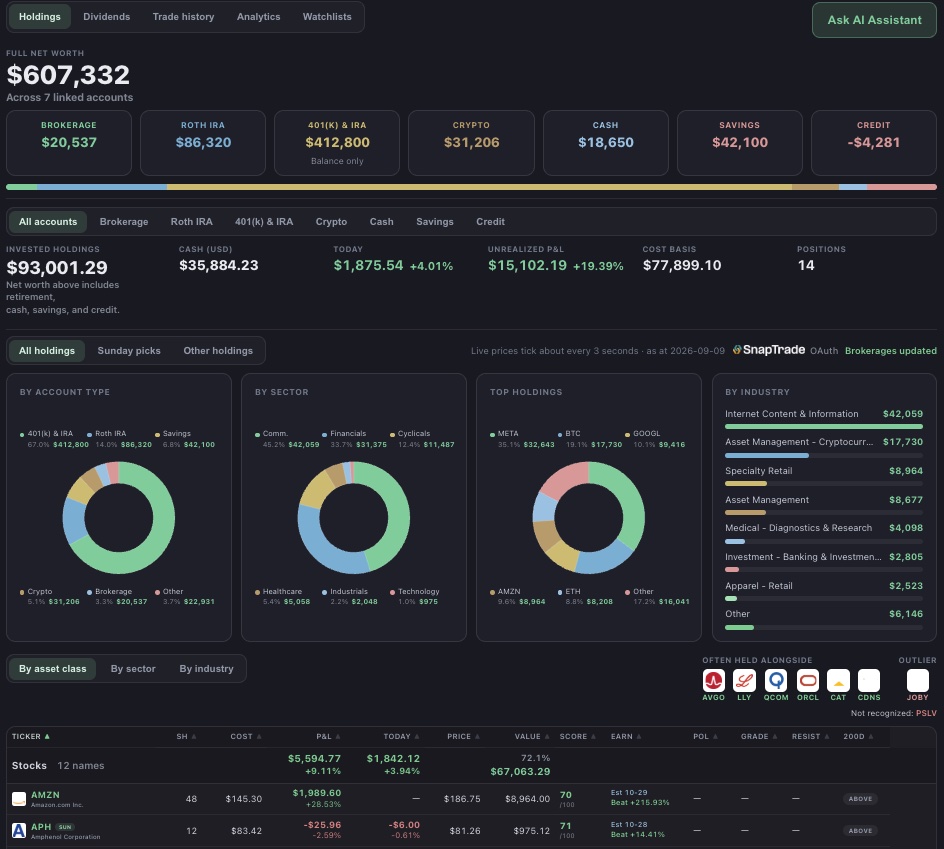Filter by Roth IRA account tab
Image resolution: width=944 pixels, height=849 pixels.
[191, 222]
